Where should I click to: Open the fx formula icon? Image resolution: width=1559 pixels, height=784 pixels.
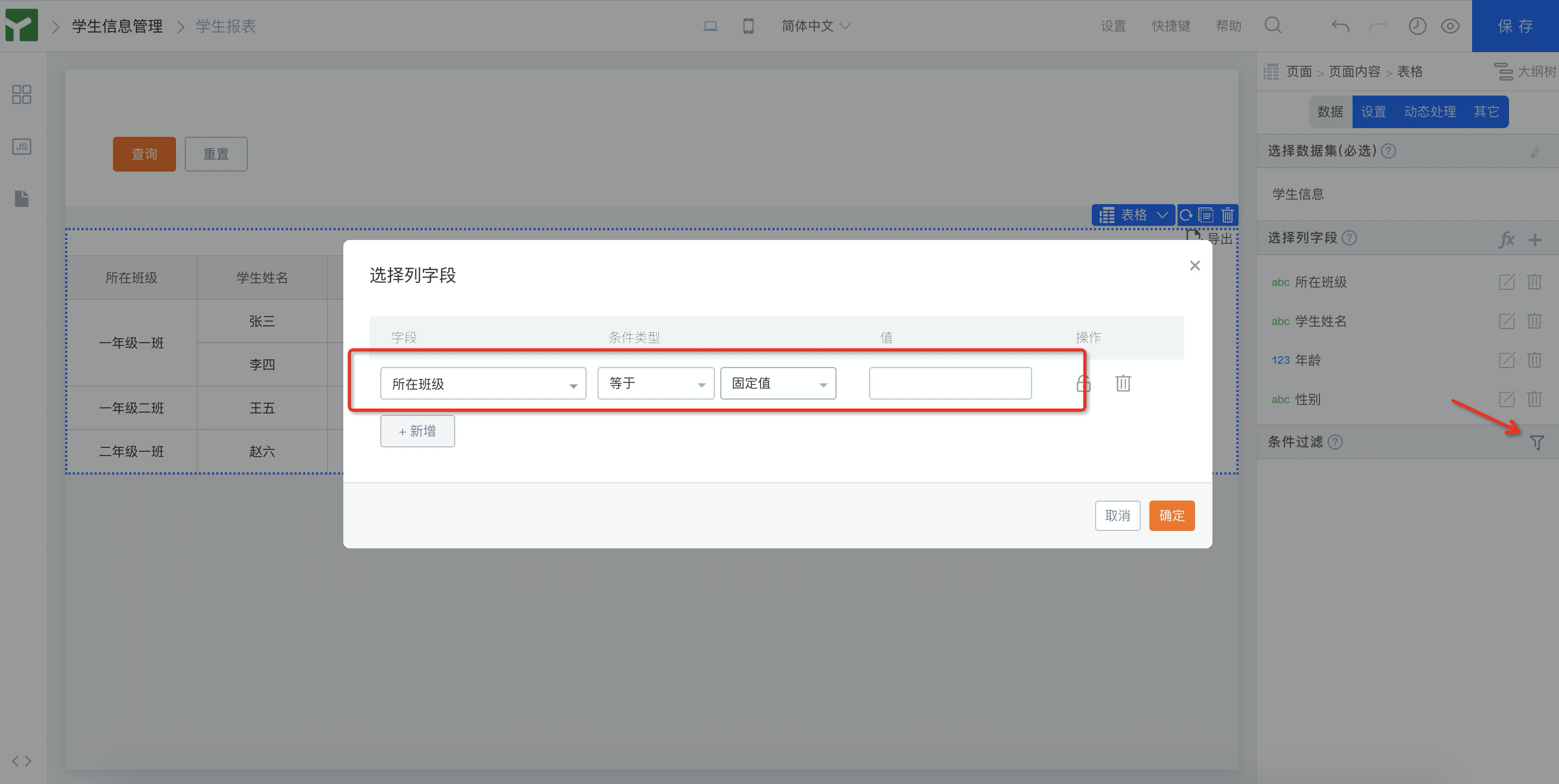1506,239
